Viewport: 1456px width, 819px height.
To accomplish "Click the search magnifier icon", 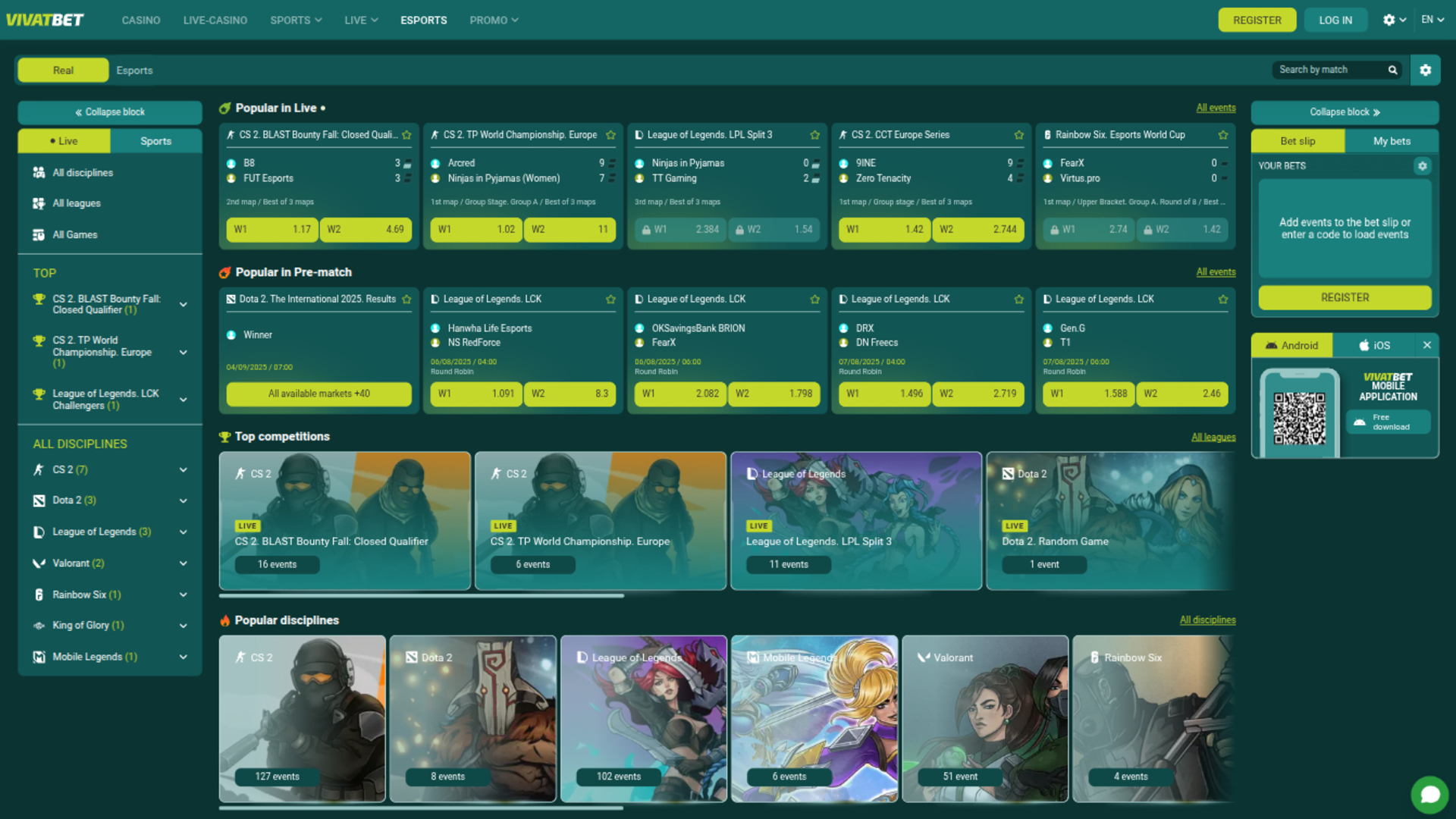I will [x=1392, y=70].
